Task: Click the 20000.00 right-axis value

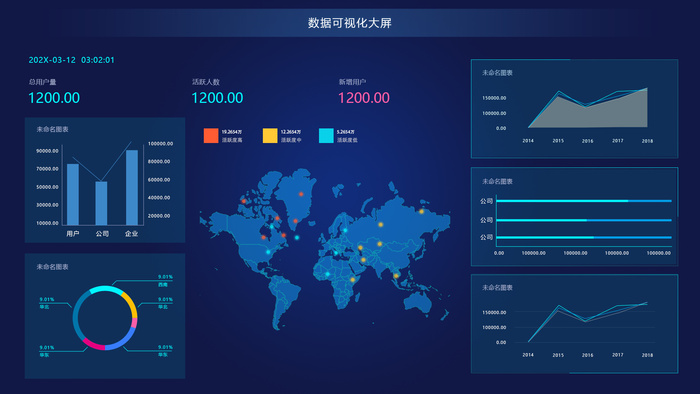Action: 159,216
